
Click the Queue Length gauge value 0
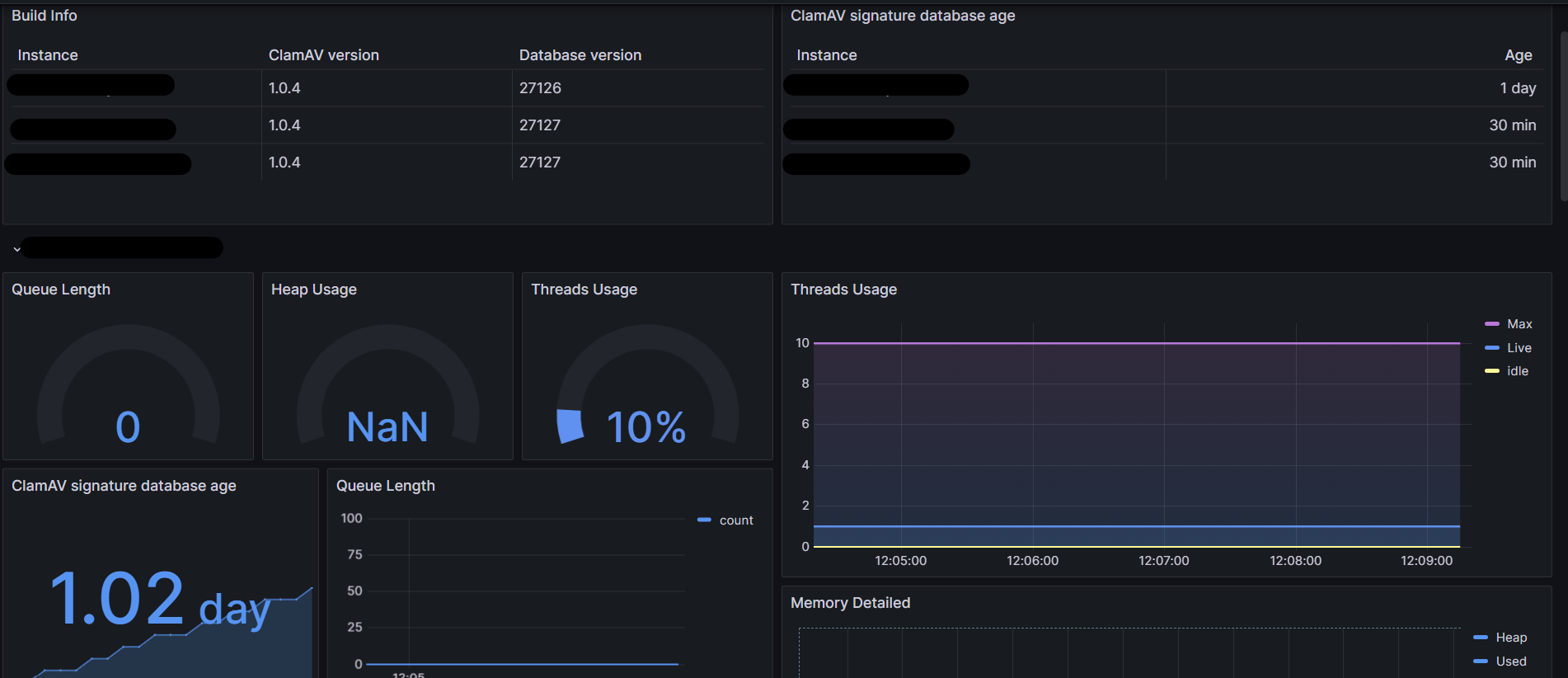point(128,426)
